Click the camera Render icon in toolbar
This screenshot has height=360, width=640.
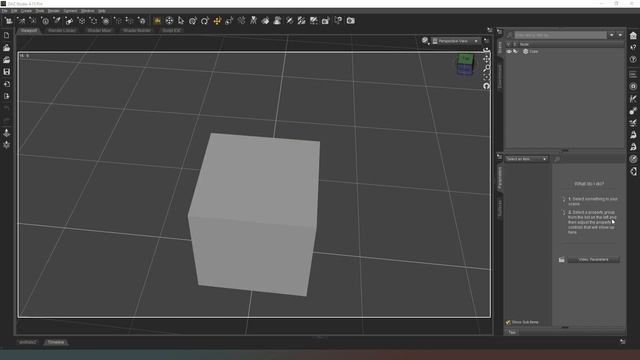[x=351, y=20]
